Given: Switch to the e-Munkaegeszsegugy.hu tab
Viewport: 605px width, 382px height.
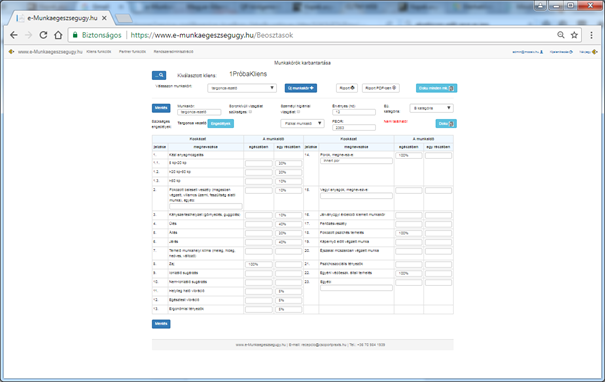Looking at the screenshot, I should tap(62, 18).
